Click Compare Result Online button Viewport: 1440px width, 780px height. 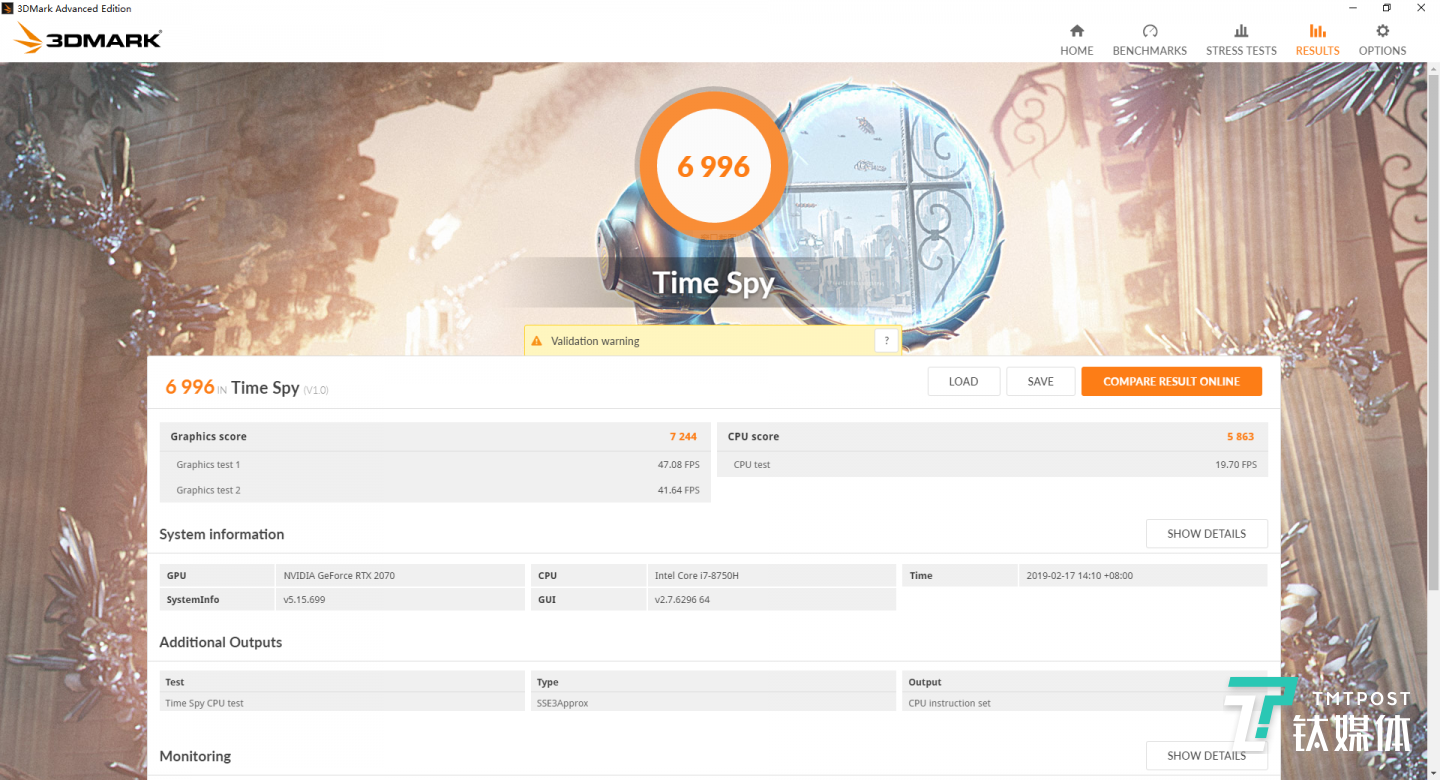[x=1171, y=382]
